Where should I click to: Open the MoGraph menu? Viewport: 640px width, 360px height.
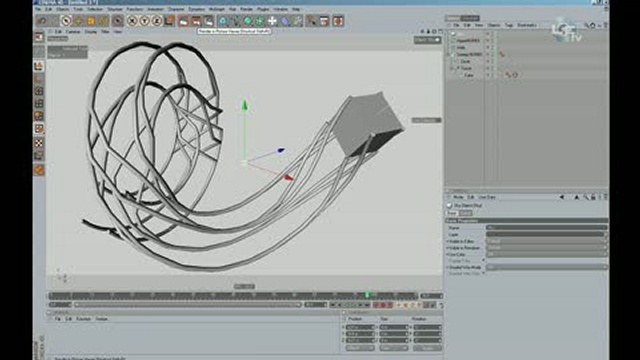click(x=217, y=9)
